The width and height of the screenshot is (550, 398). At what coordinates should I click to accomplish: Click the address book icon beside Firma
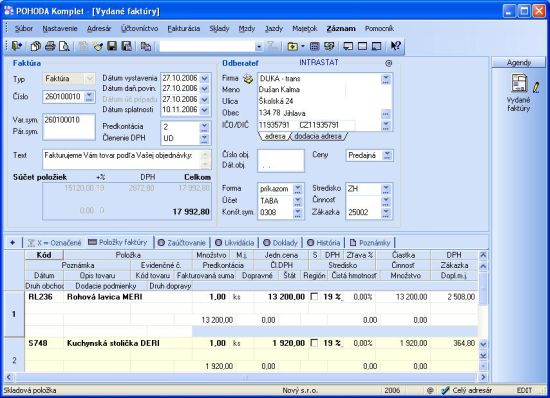[x=248, y=79]
